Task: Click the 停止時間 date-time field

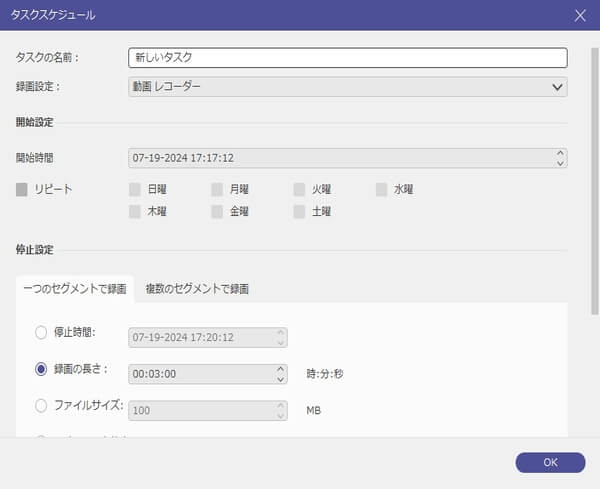Action: click(208, 337)
